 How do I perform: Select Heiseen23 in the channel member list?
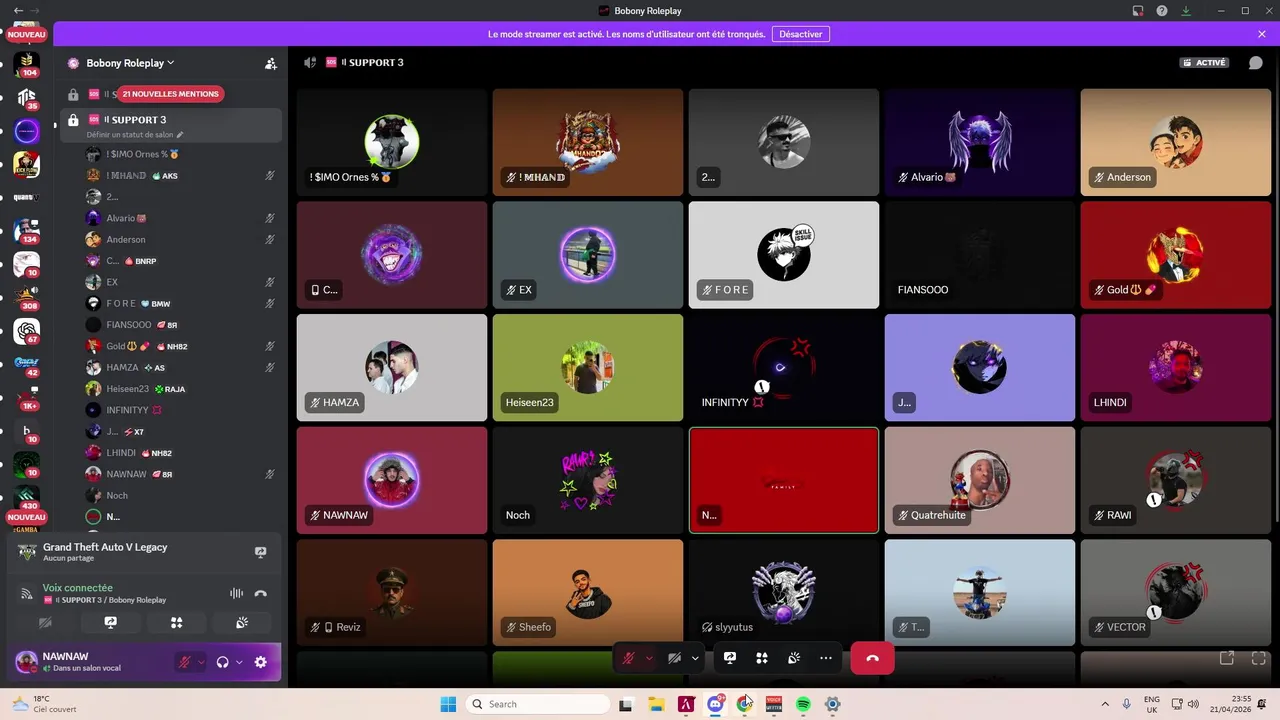coord(181,389)
